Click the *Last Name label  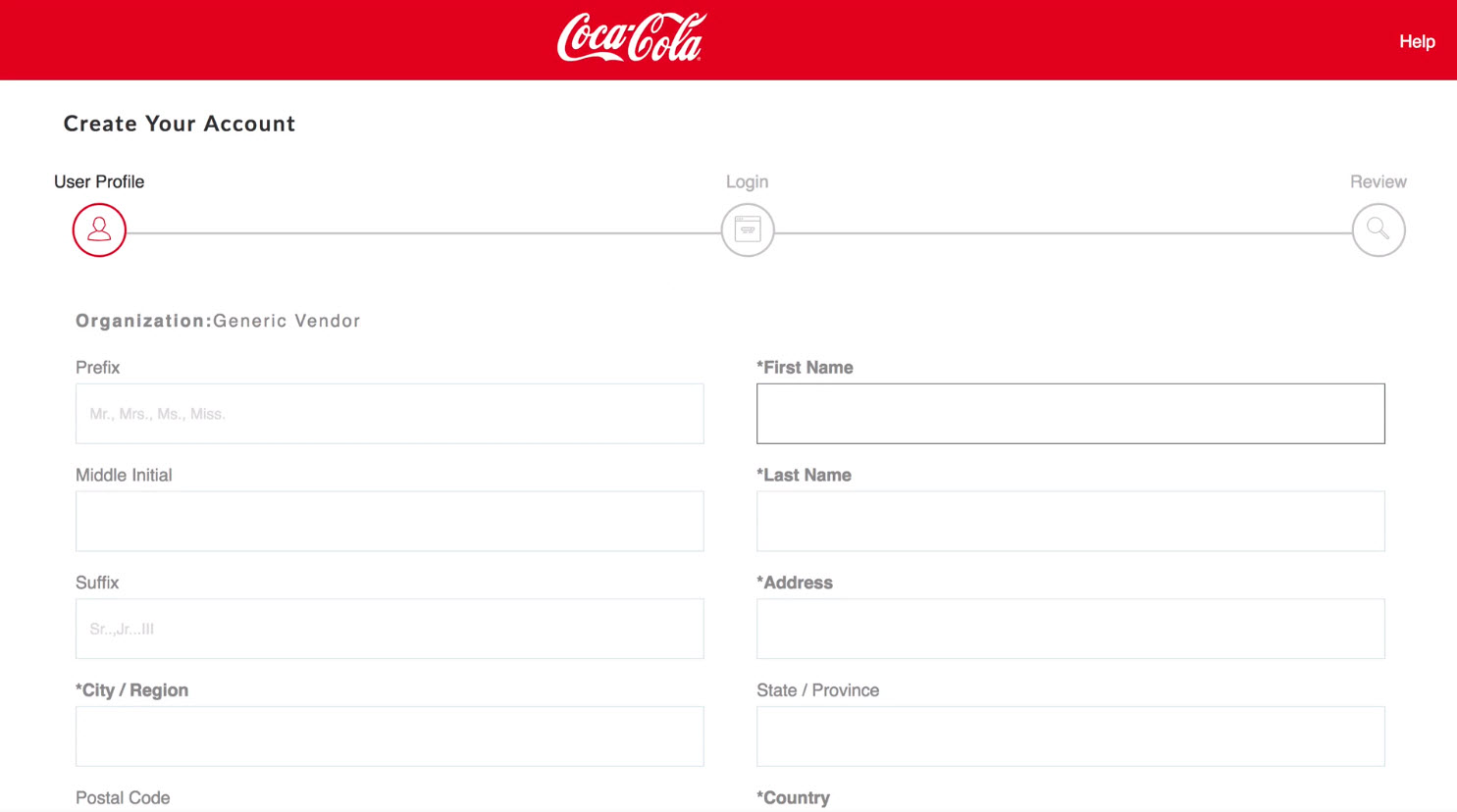coord(804,476)
